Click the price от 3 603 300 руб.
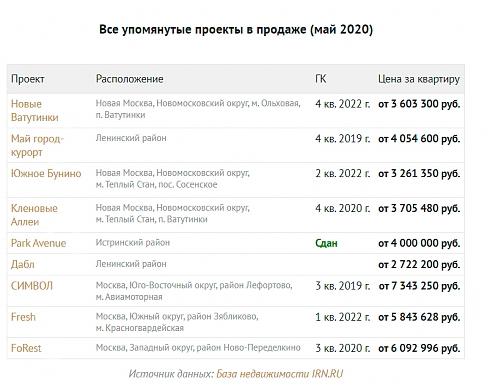 pyautogui.click(x=419, y=104)
